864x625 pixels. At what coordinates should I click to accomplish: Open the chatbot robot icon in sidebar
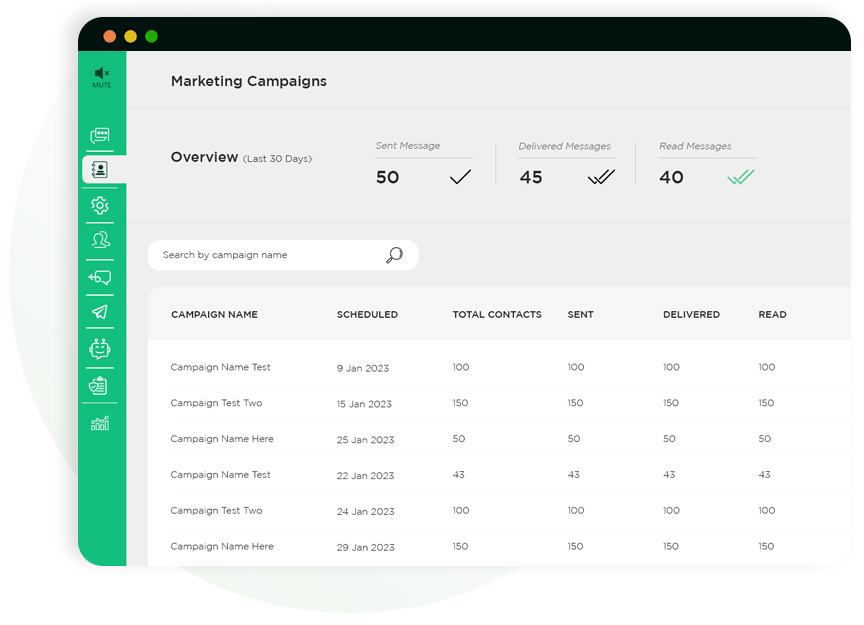[x=100, y=348]
